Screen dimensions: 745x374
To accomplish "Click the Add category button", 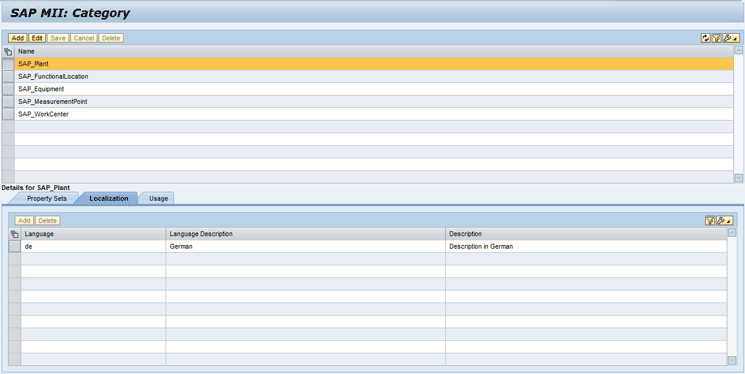I will click(18, 38).
